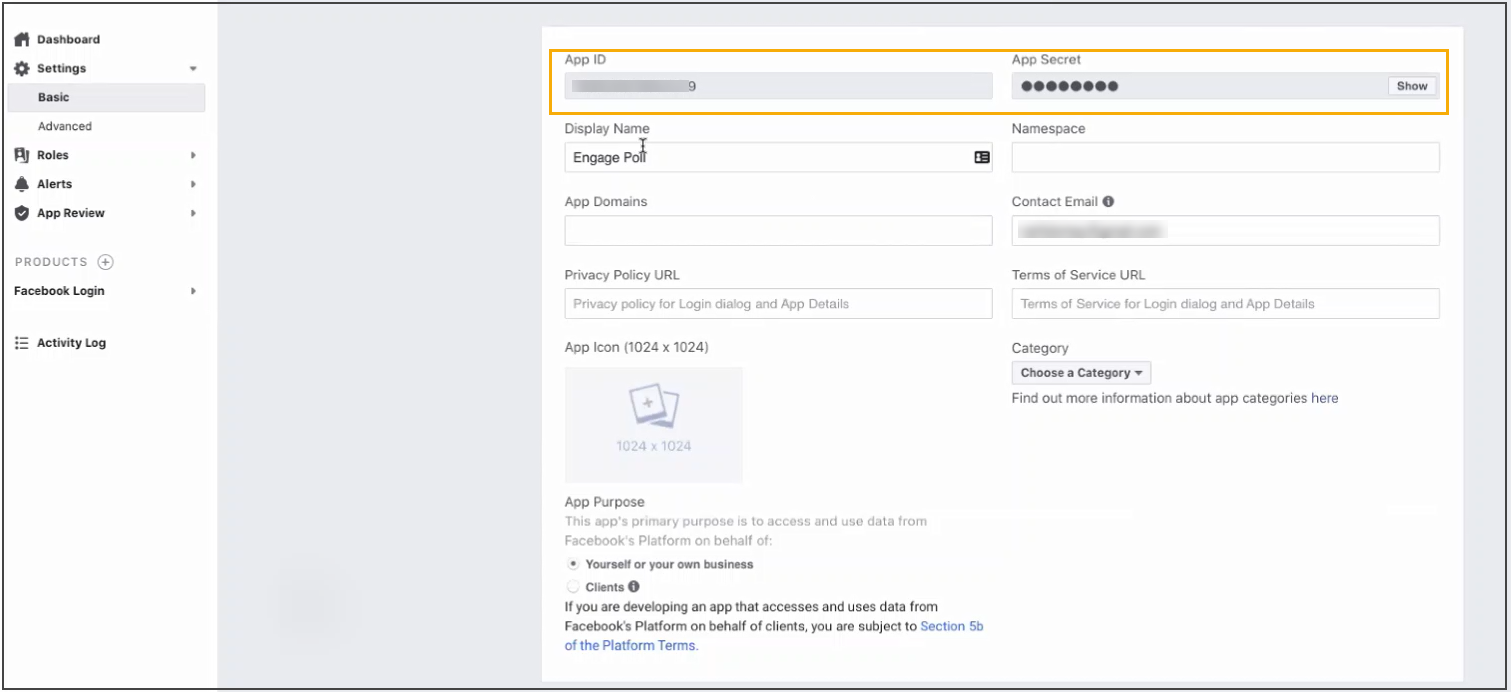
Task: Show the App Secret
Action: [1412, 86]
